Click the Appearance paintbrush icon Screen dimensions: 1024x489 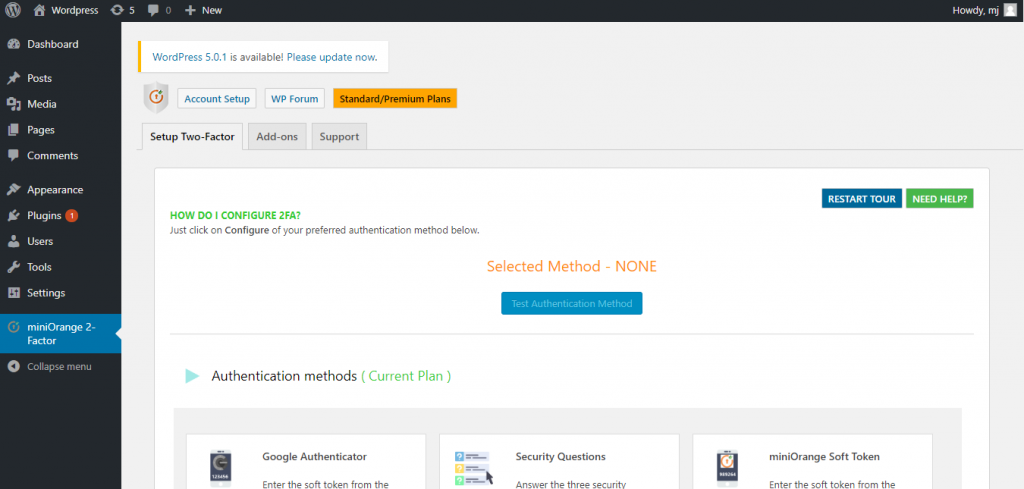(13, 190)
